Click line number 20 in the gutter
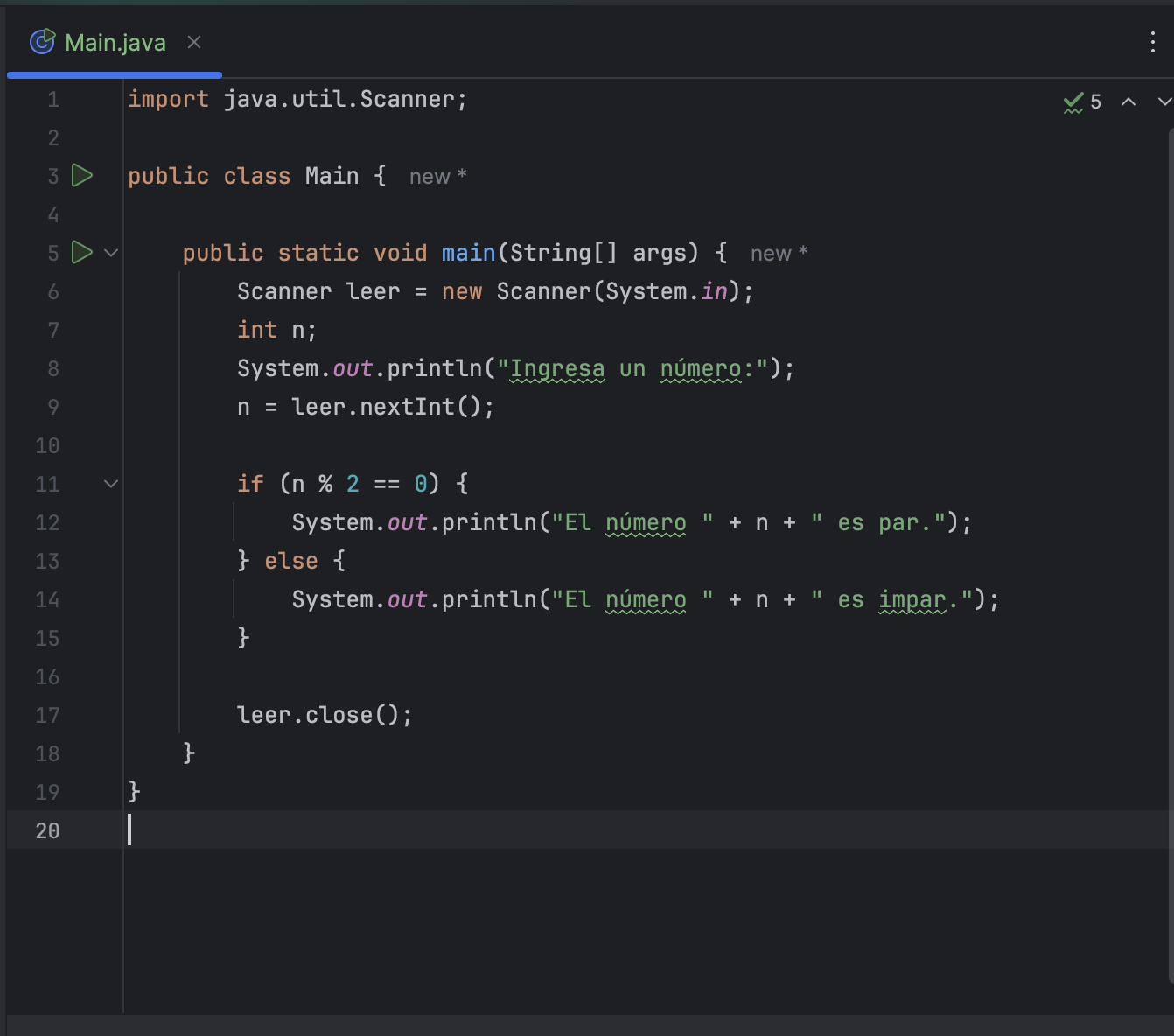Viewport: 1174px width, 1036px height. [x=47, y=830]
